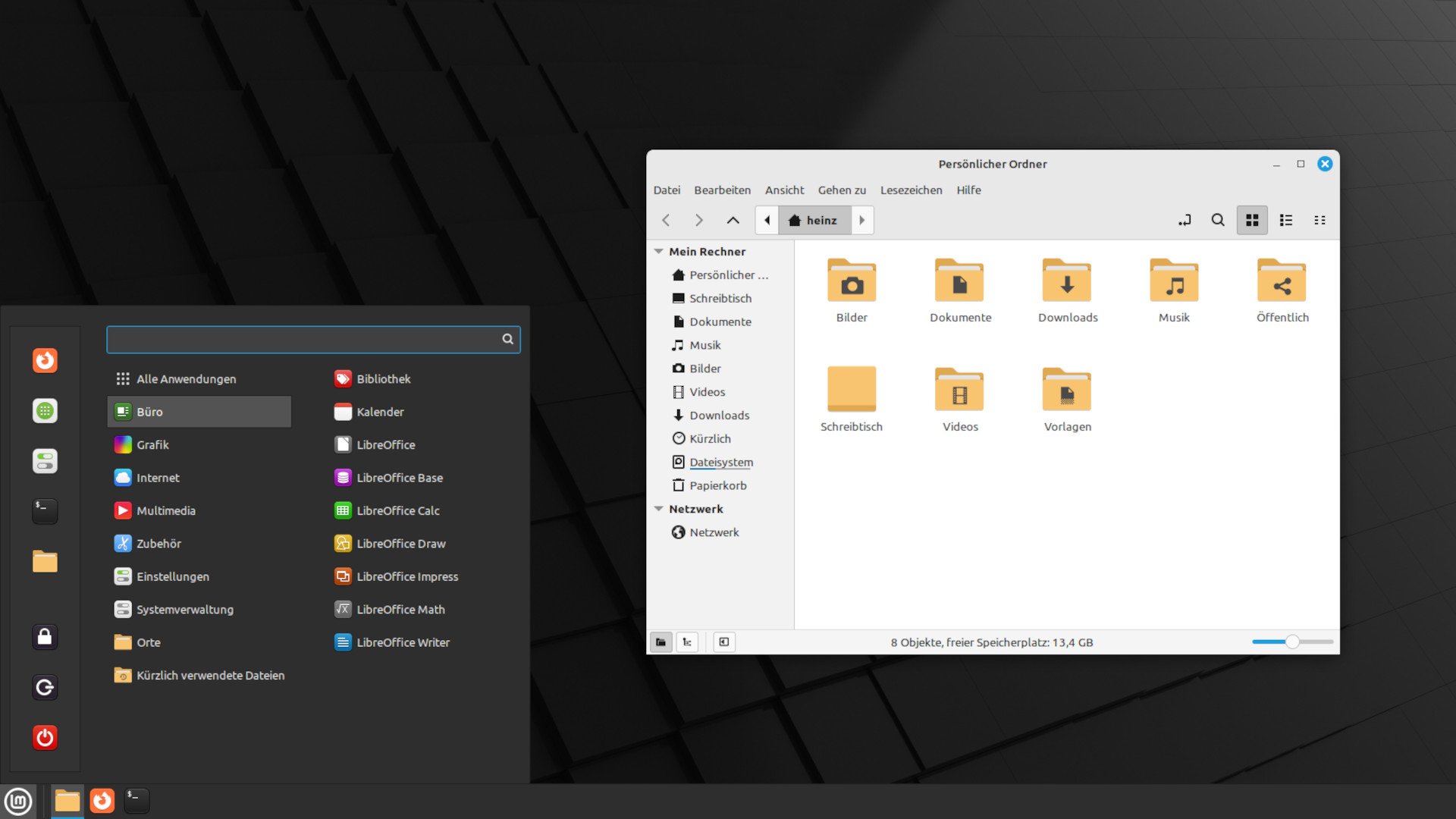Select Alle Anwendungen in the app menu
The image size is (1456, 819).
tap(186, 378)
